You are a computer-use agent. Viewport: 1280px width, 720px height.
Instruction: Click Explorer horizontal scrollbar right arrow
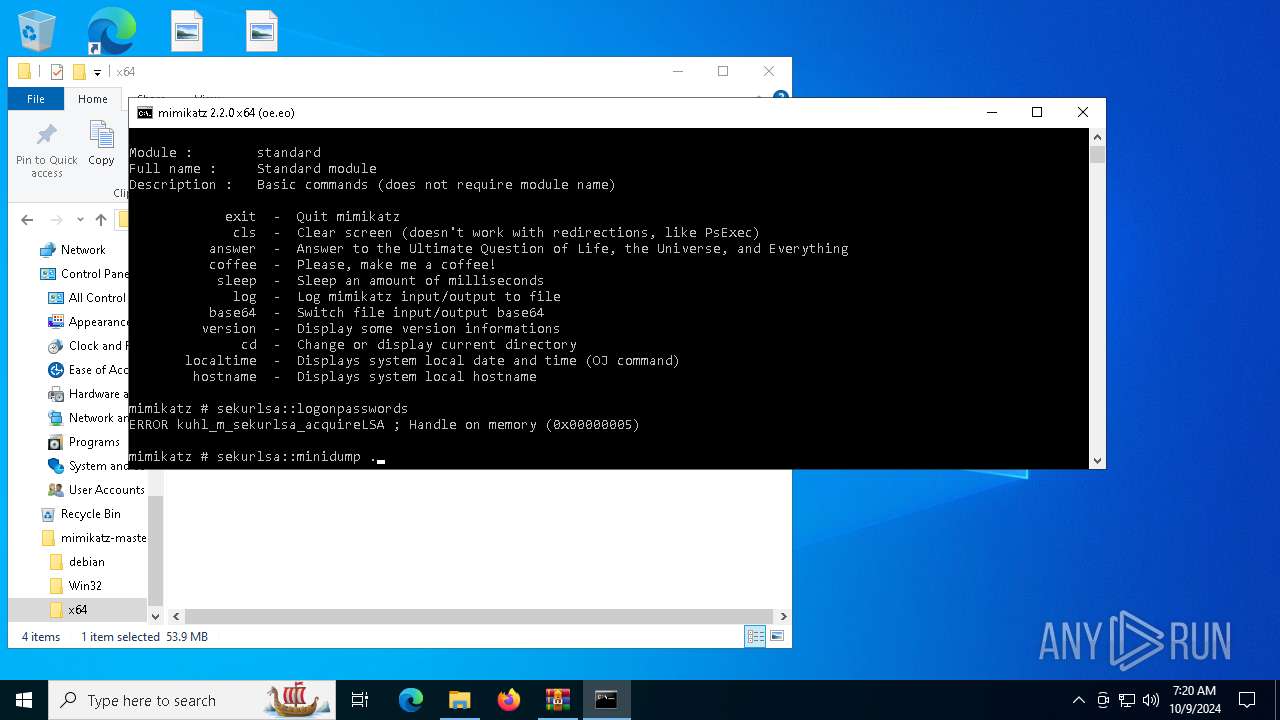point(783,617)
